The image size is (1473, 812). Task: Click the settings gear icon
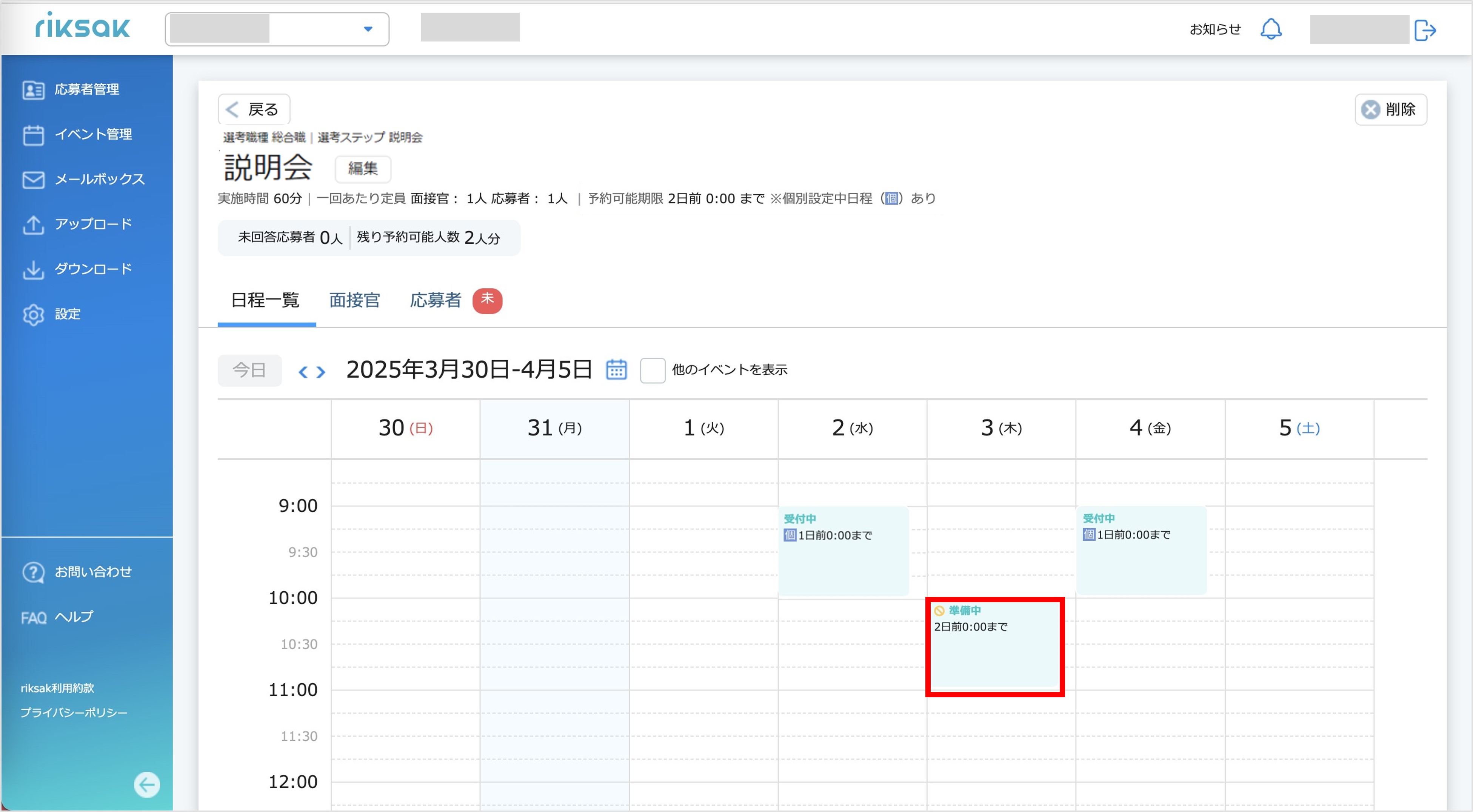click(x=33, y=315)
